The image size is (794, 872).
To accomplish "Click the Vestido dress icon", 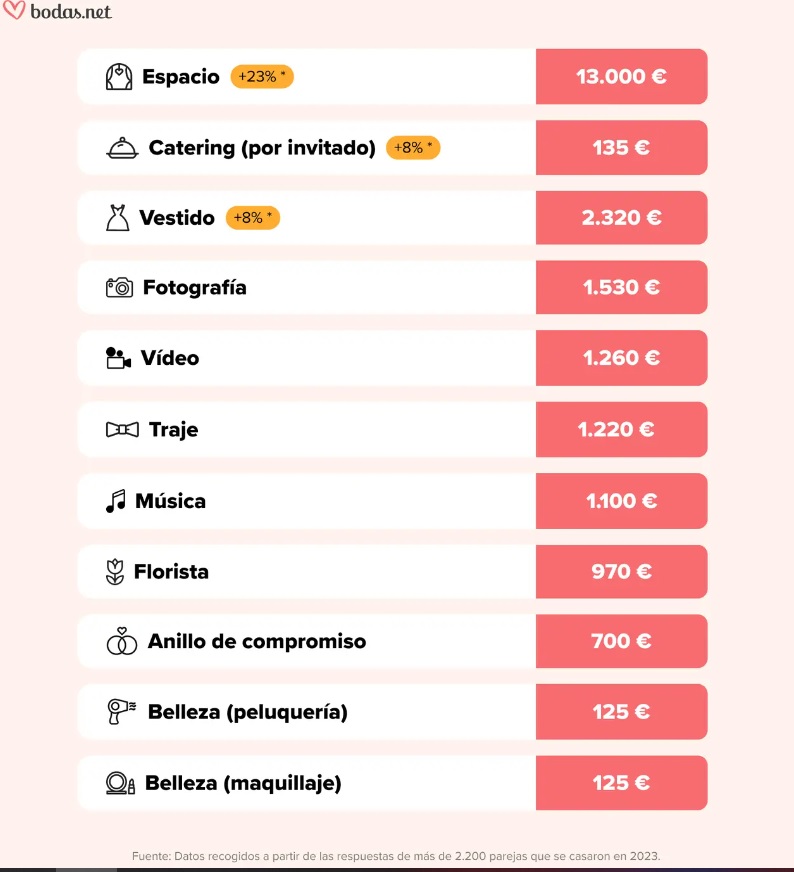I will (x=117, y=218).
